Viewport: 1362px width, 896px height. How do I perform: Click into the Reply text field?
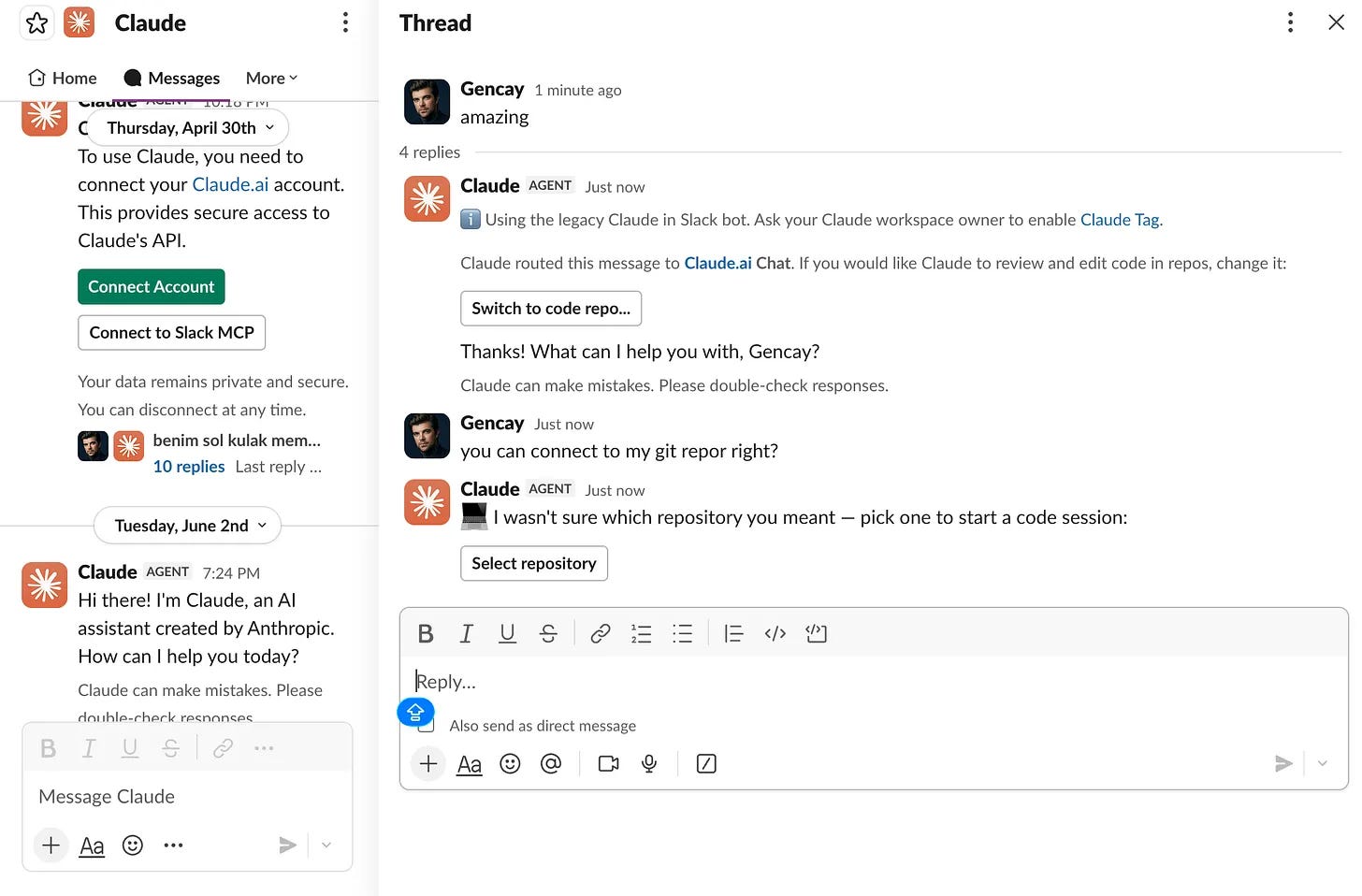(874, 682)
